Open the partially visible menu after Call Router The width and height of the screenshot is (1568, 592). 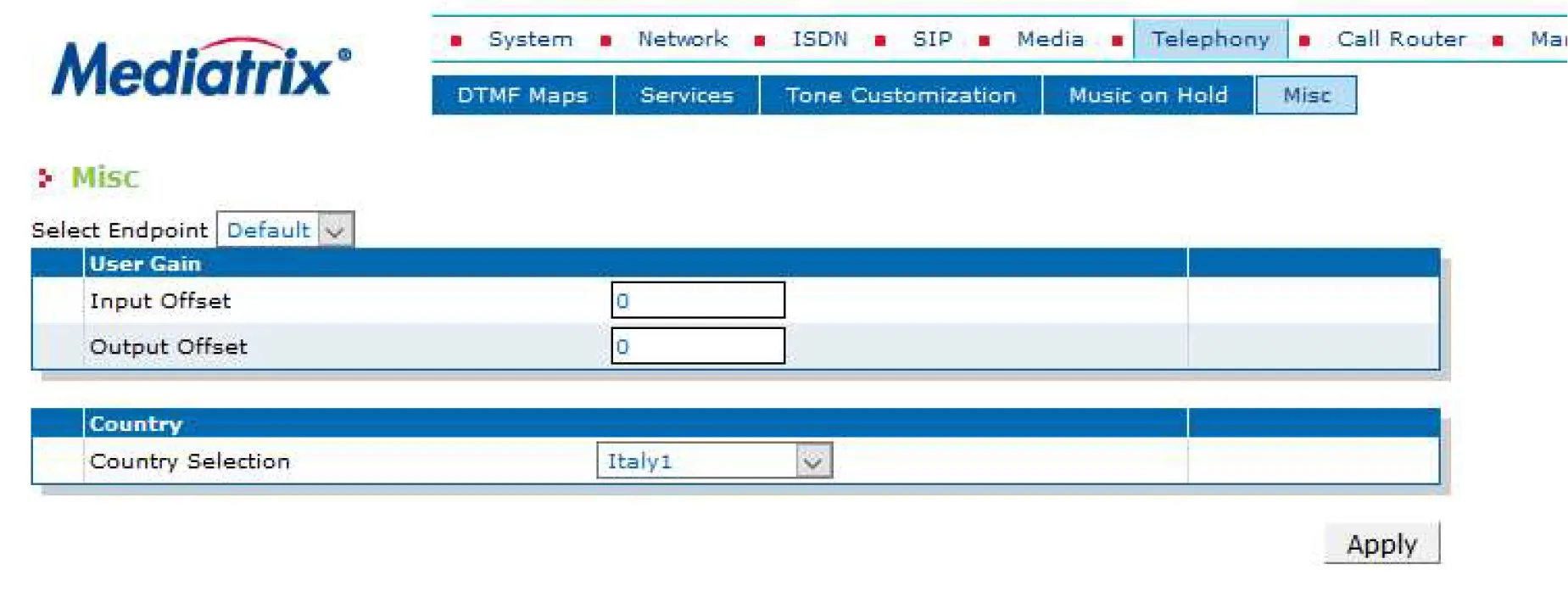(1547, 40)
